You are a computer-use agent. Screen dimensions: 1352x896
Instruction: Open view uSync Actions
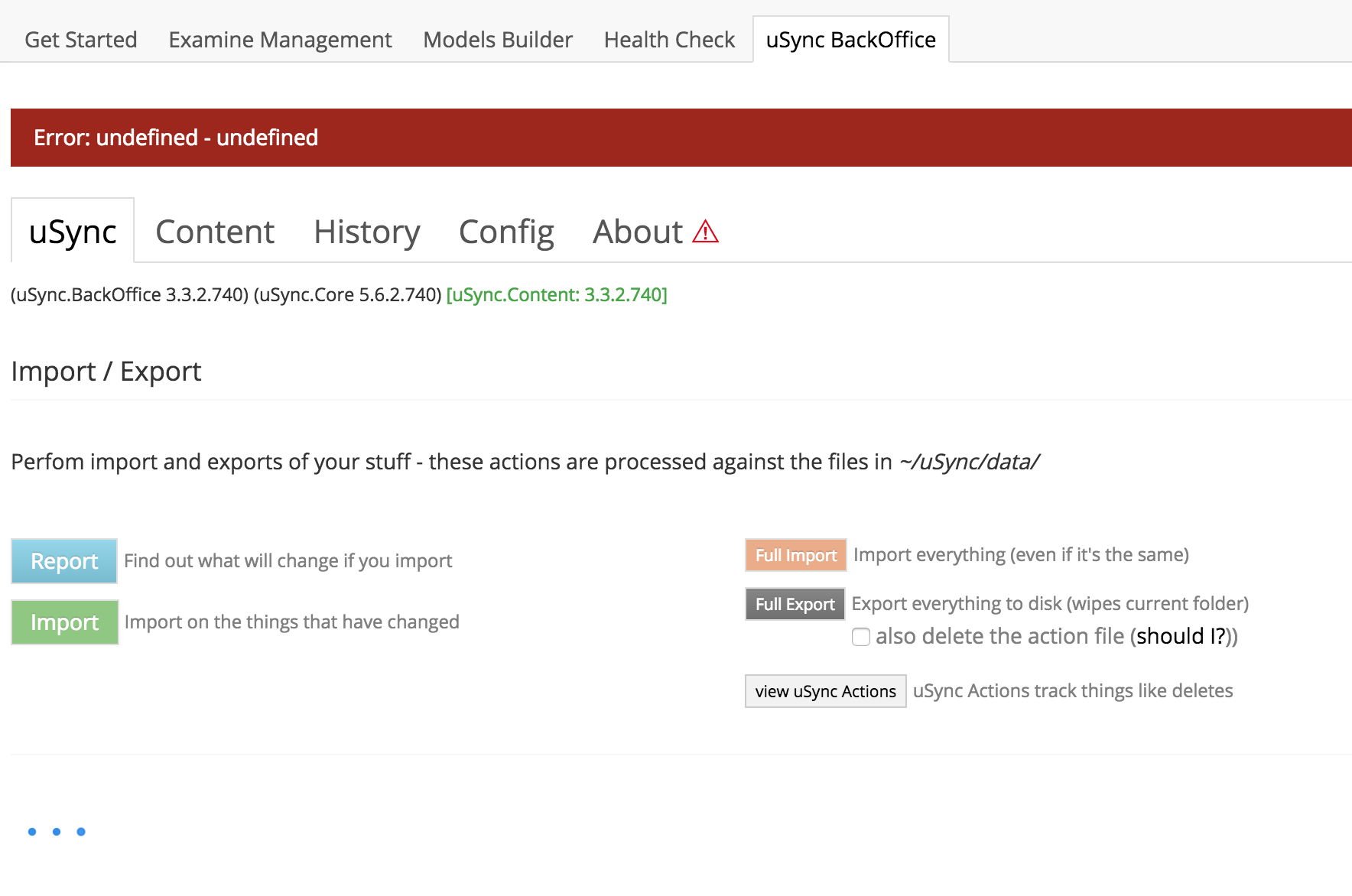click(825, 691)
